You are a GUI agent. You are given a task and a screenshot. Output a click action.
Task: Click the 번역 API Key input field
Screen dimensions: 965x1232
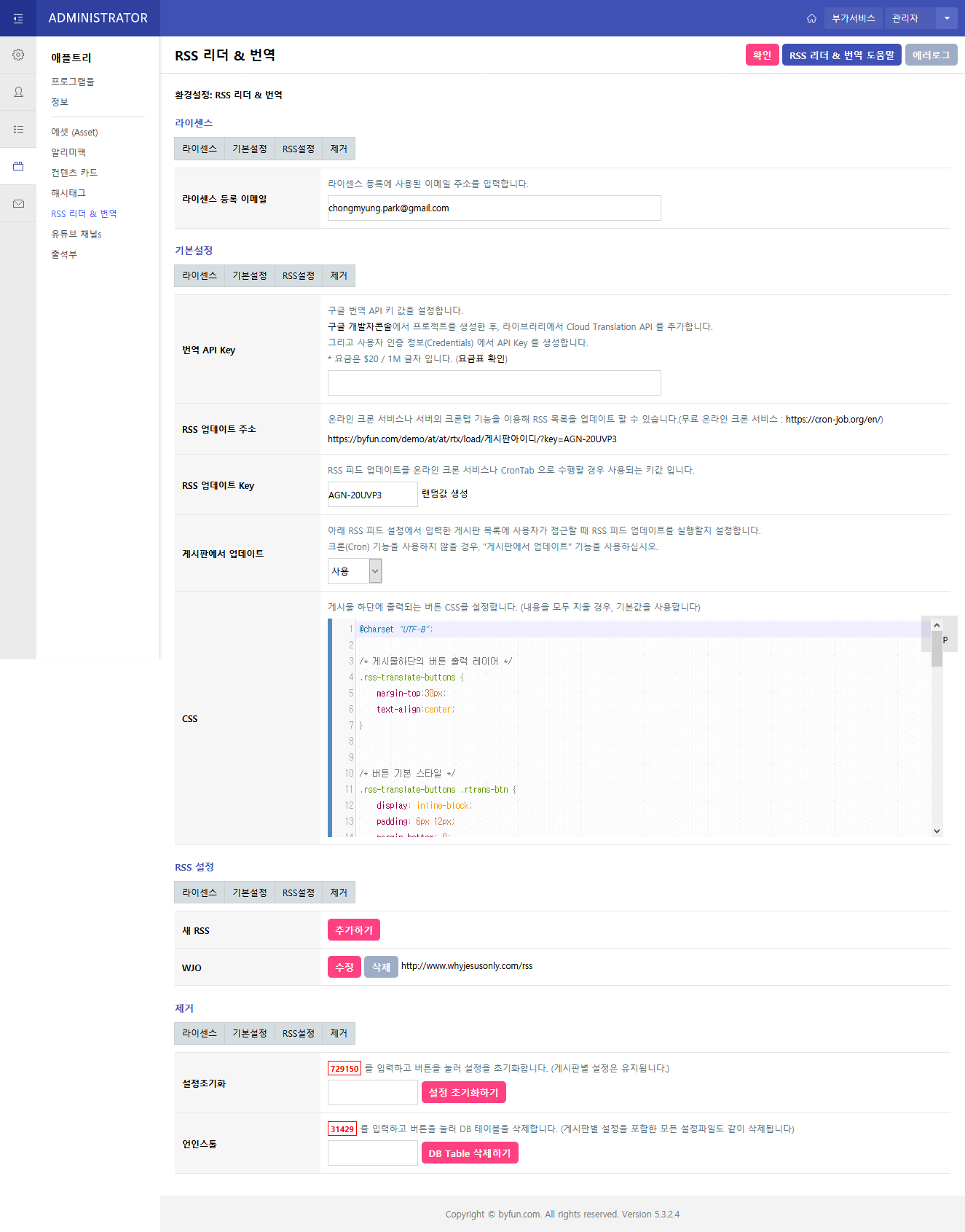coord(494,382)
